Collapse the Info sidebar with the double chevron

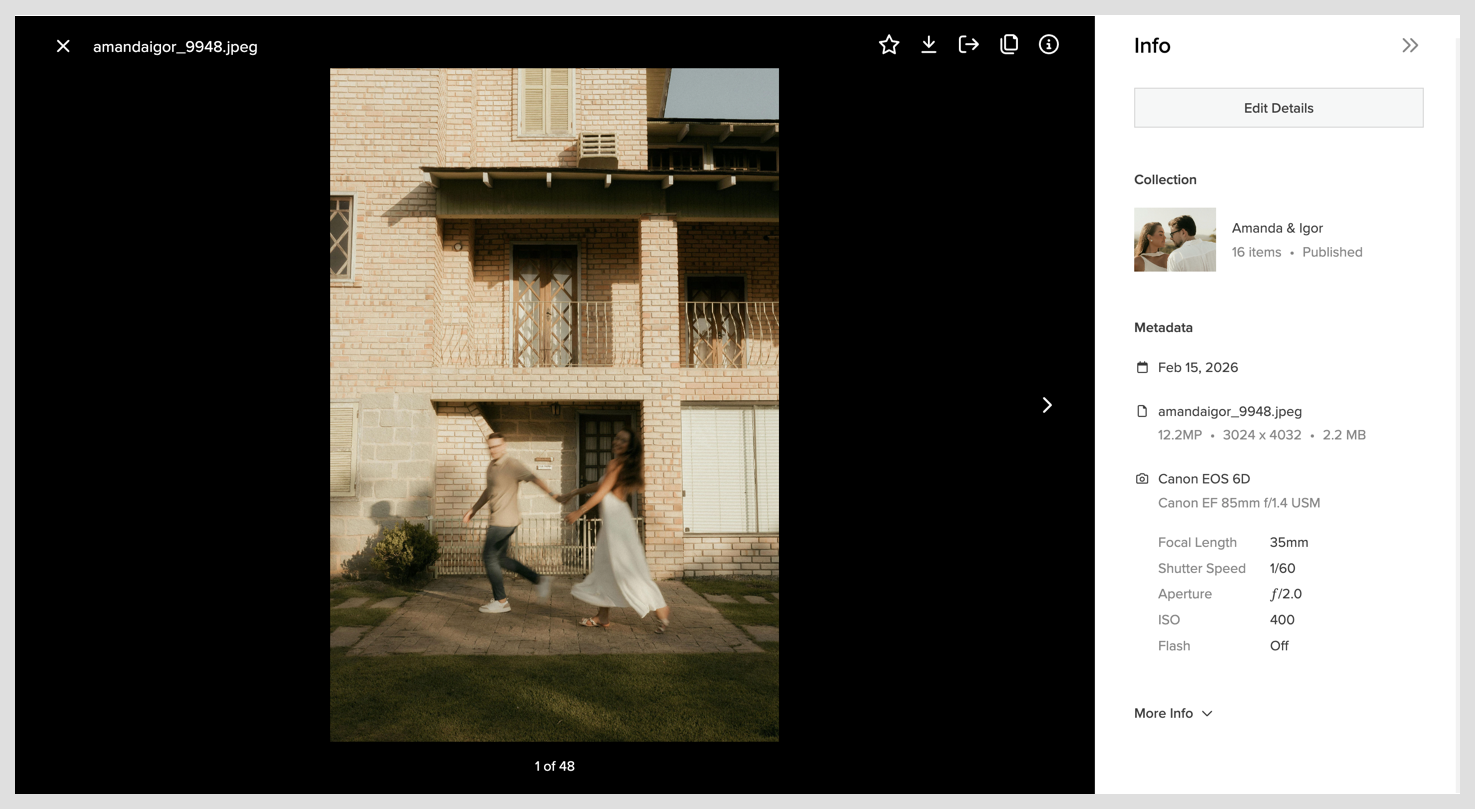[x=1410, y=44]
